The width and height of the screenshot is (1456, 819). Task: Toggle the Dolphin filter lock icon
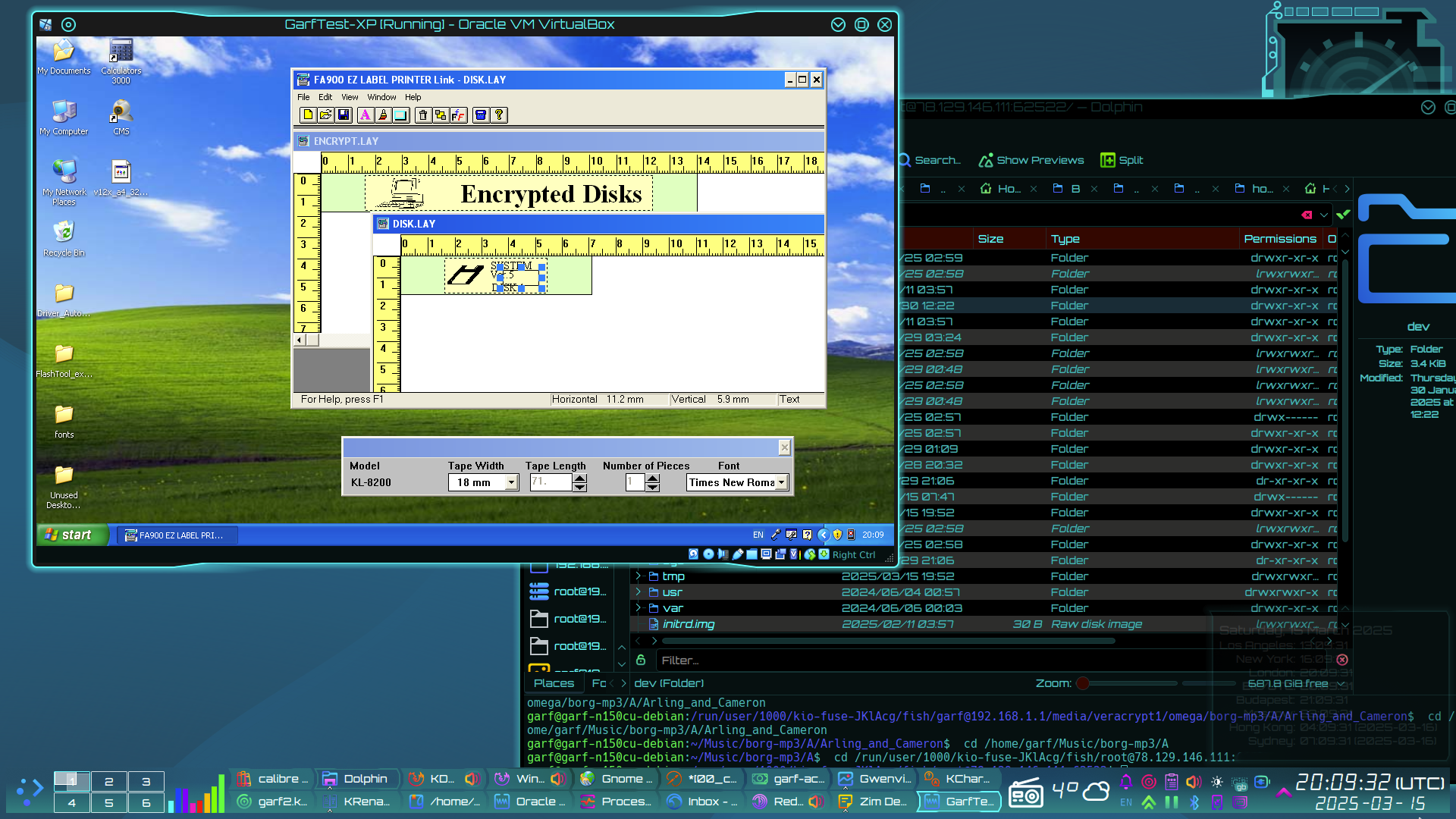pyautogui.click(x=641, y=660)
